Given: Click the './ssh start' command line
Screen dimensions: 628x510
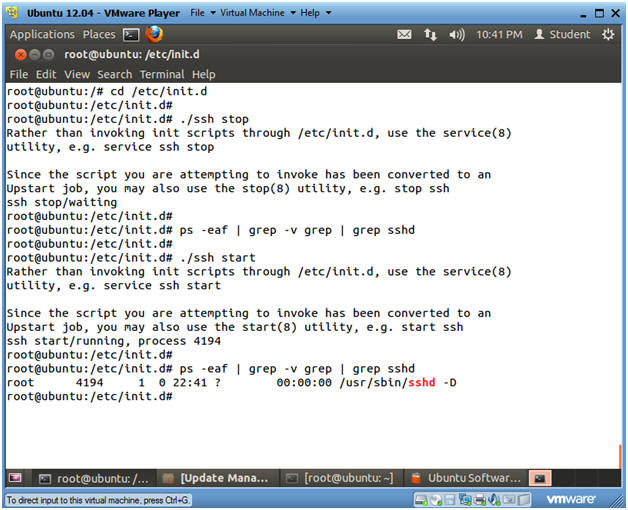Looking at the screenshot, I should (131, 258).
